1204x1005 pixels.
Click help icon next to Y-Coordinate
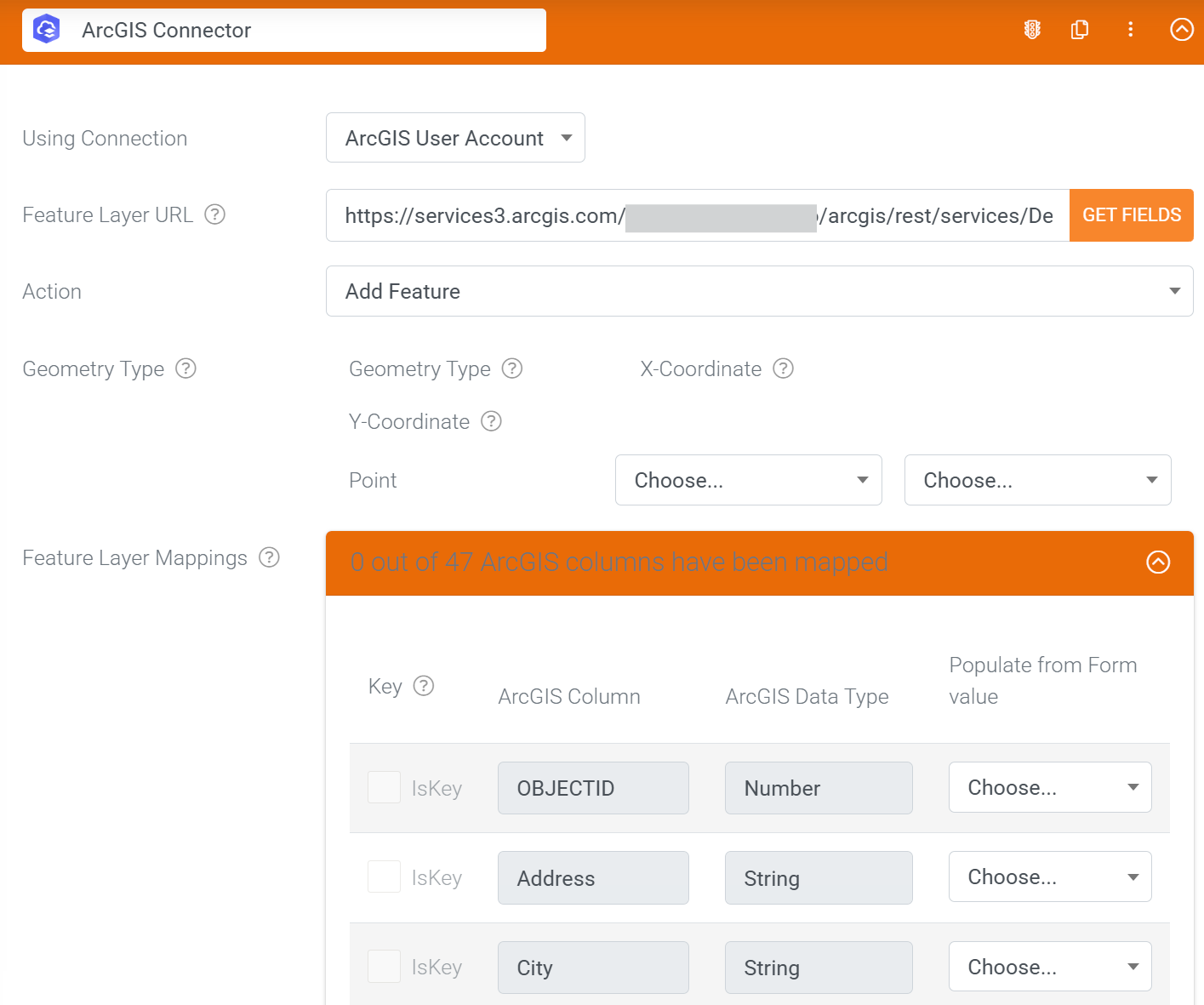coord(491,421)
